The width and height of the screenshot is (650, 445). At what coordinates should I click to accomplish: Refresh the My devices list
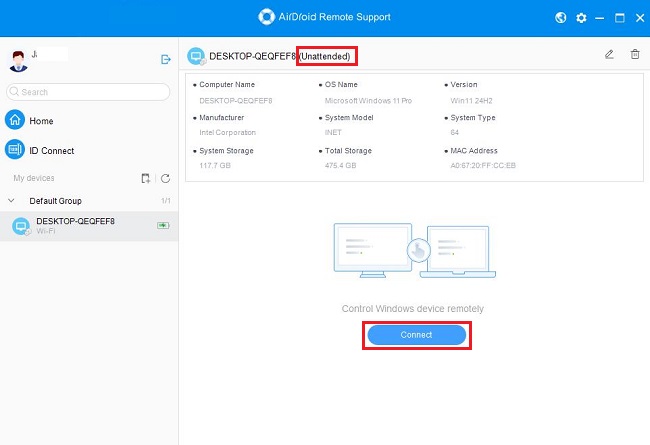(x=165, y=178)
